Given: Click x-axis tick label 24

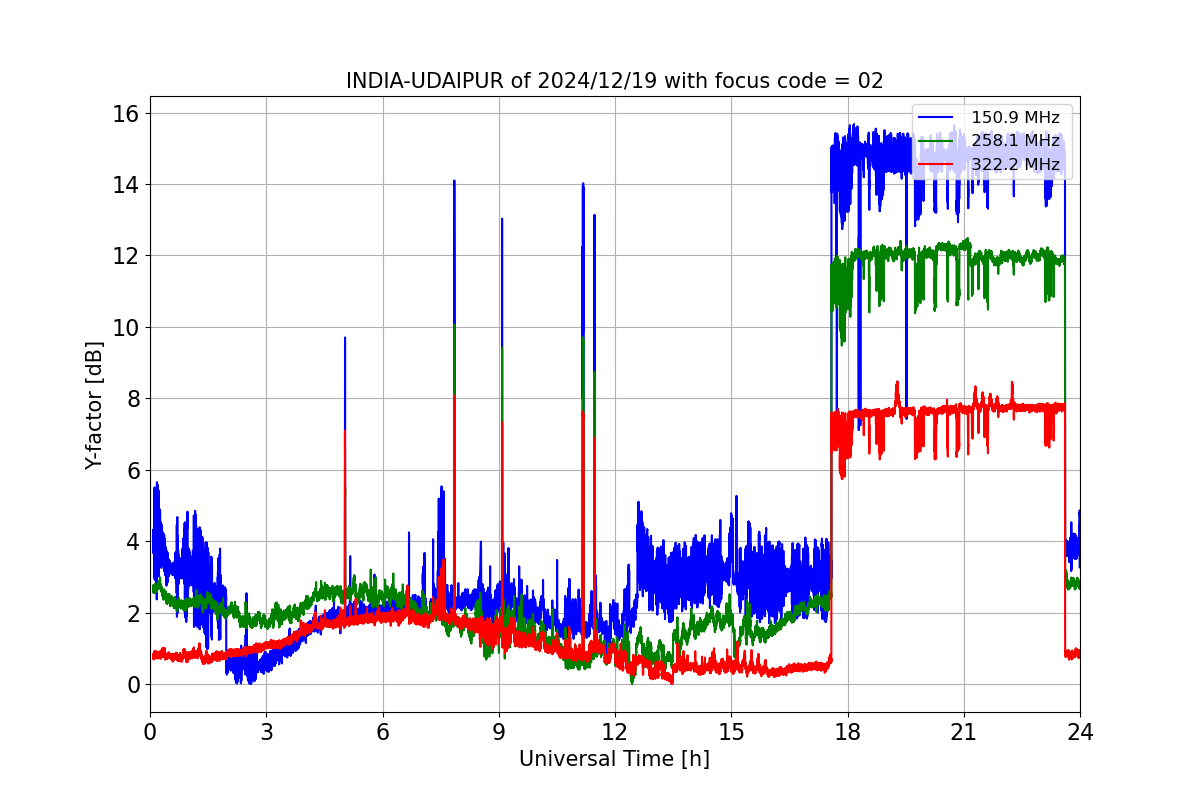Looking at the screenshot, I should point(1080,731).
